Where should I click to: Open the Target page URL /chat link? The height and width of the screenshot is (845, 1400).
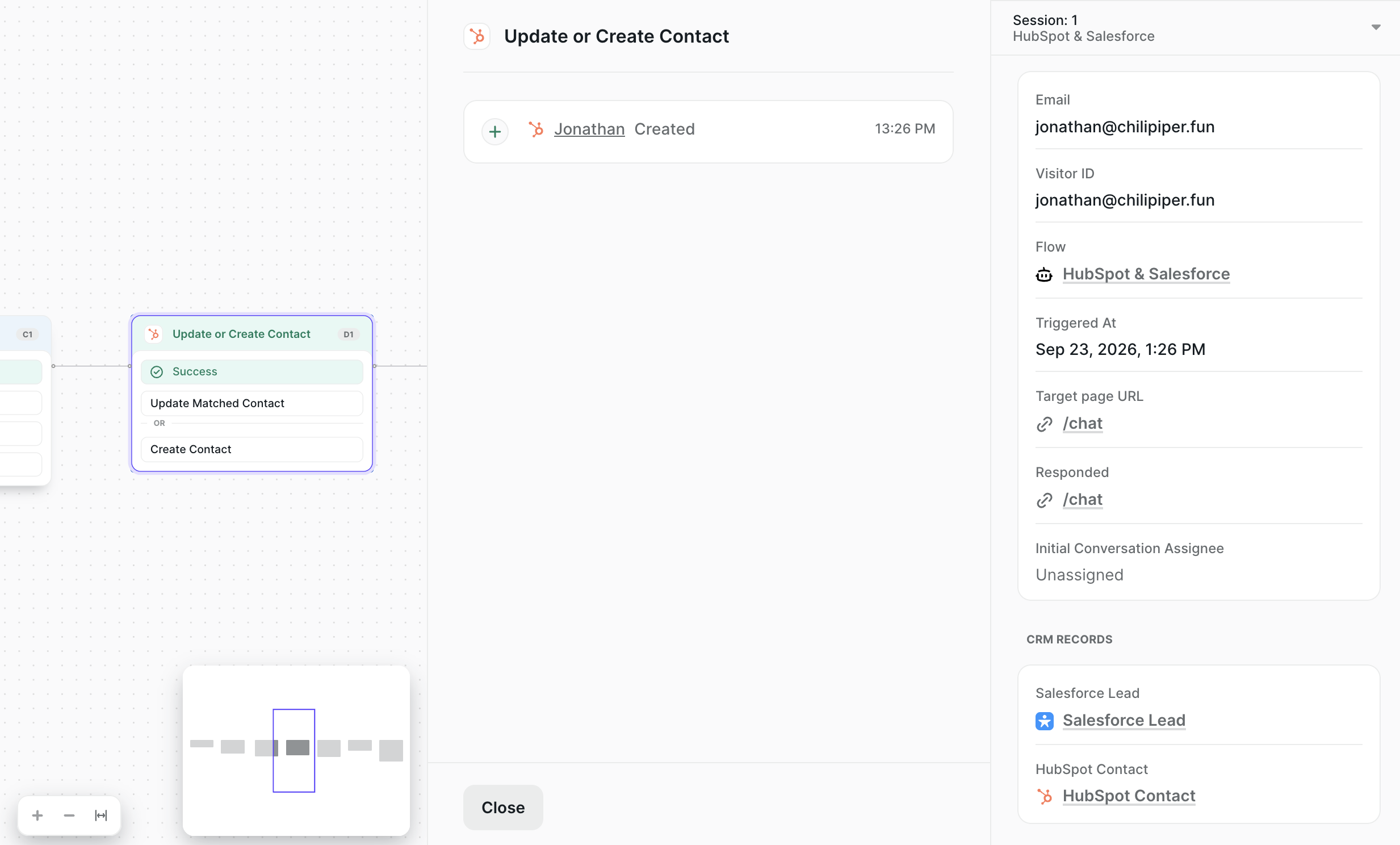pos(1083,424)
